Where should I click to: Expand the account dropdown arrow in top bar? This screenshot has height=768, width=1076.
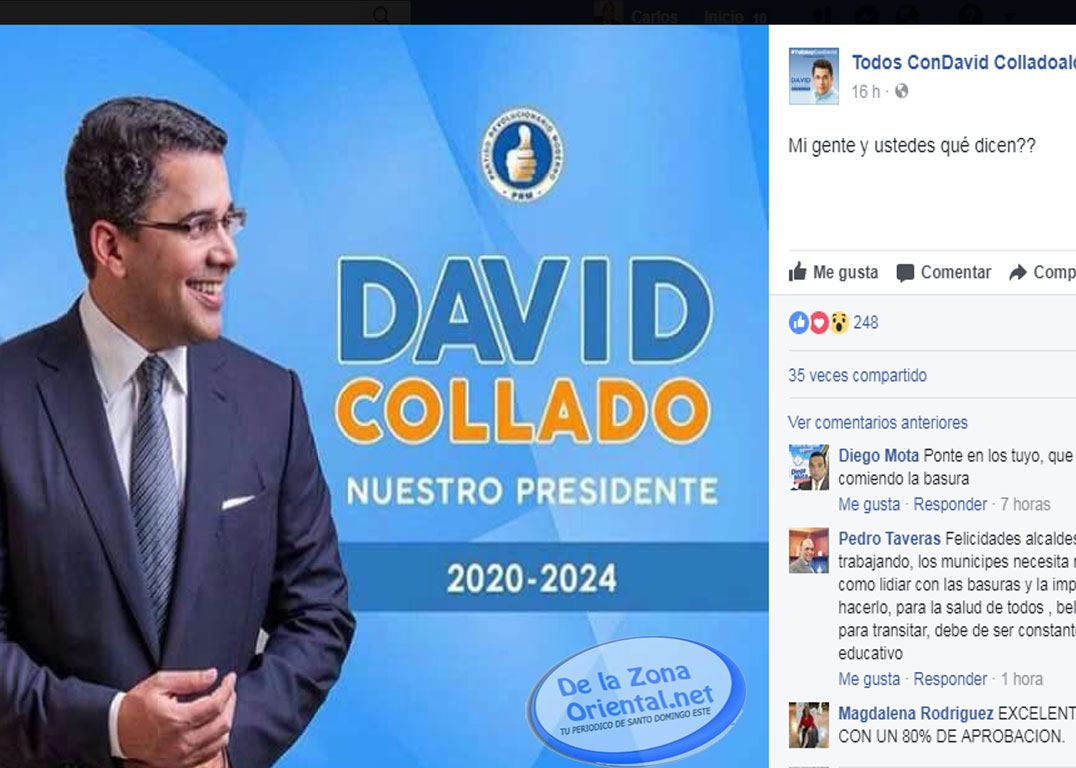[x=1009, y=15]
